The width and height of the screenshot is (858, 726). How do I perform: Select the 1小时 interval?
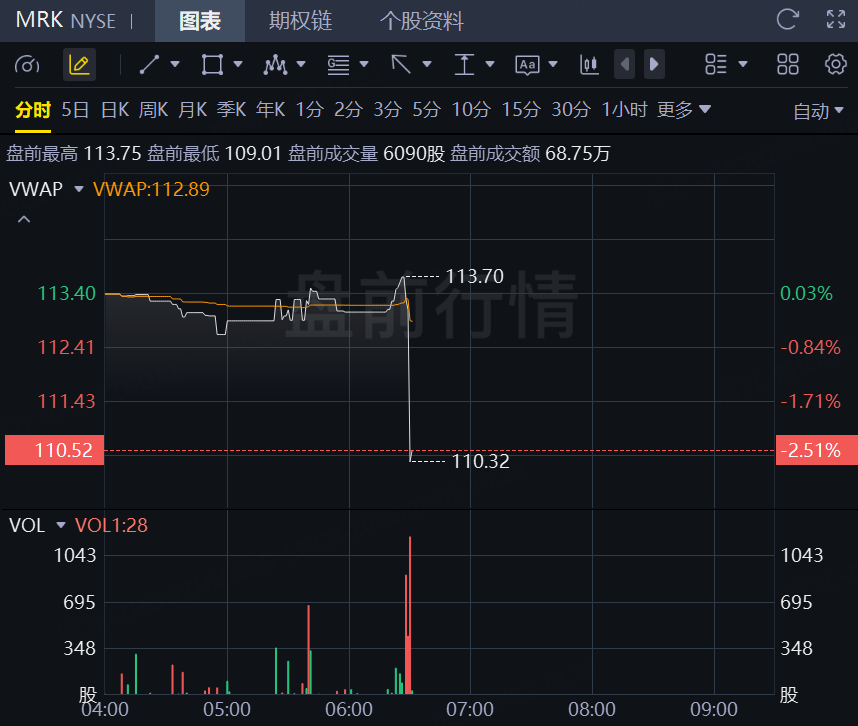[x=624, y=110]
